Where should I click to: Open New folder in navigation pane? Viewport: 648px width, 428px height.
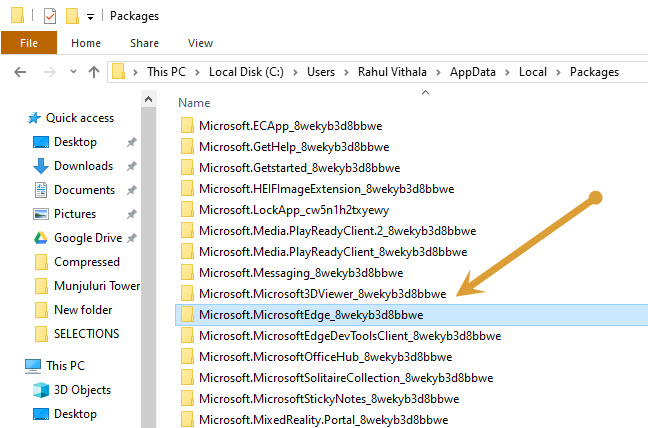click(74, 310)
